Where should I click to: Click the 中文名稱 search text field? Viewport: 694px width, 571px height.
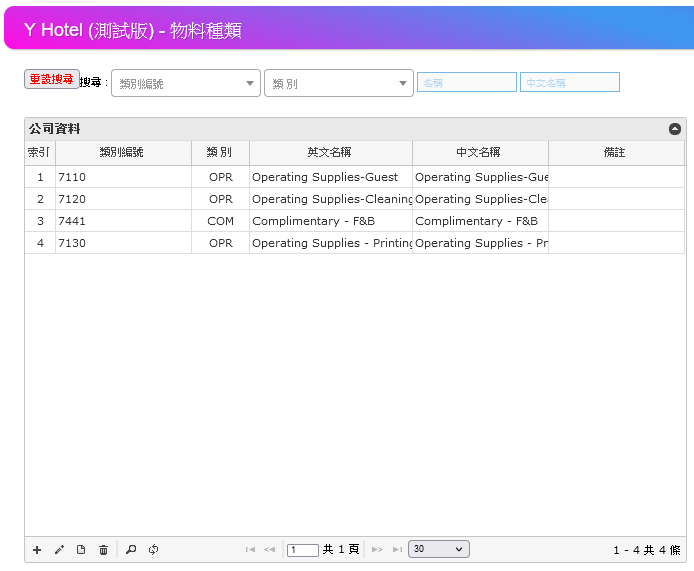click(x=569, y=83)
